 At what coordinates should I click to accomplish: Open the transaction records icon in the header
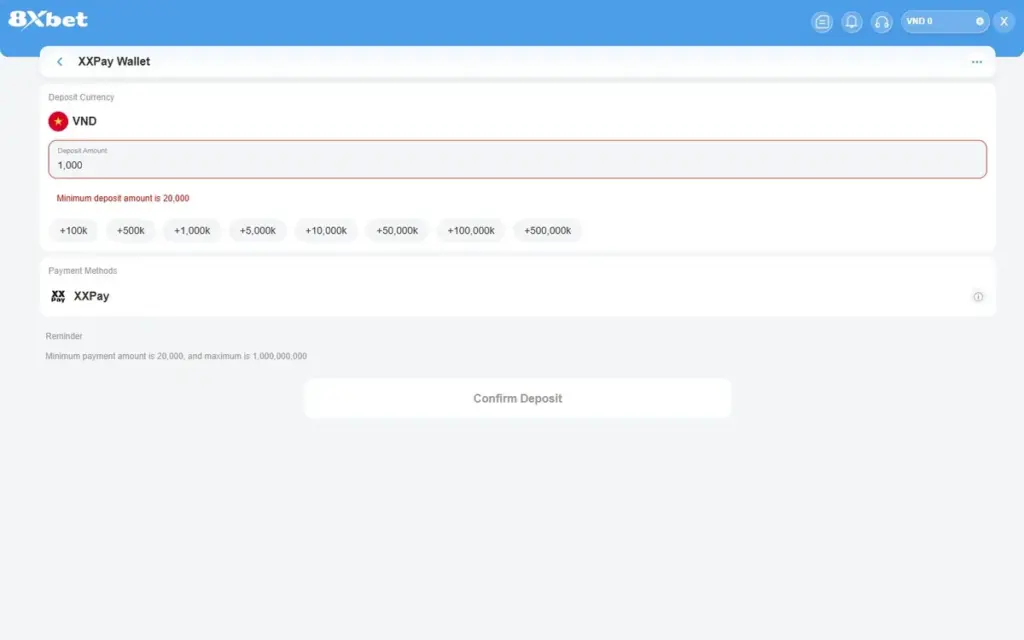(822, 22)
